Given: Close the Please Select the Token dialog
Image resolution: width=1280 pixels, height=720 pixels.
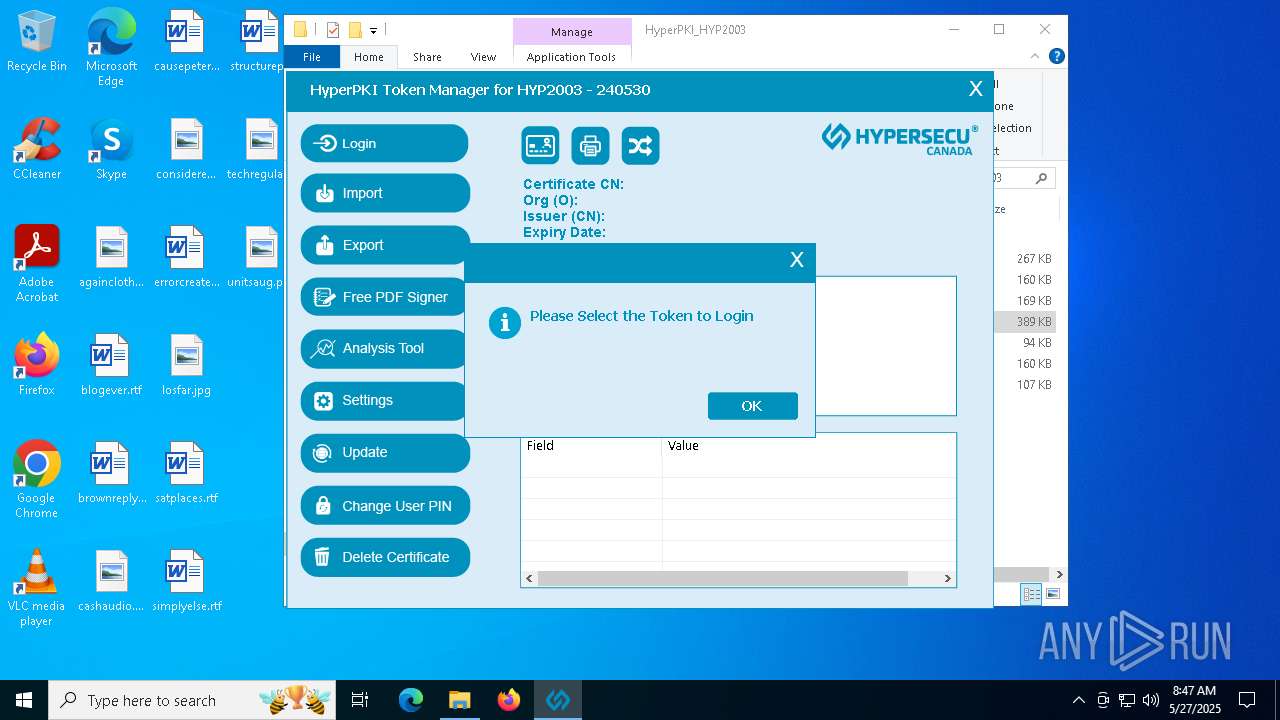Looking at the screenshot, I should [797, 260].
